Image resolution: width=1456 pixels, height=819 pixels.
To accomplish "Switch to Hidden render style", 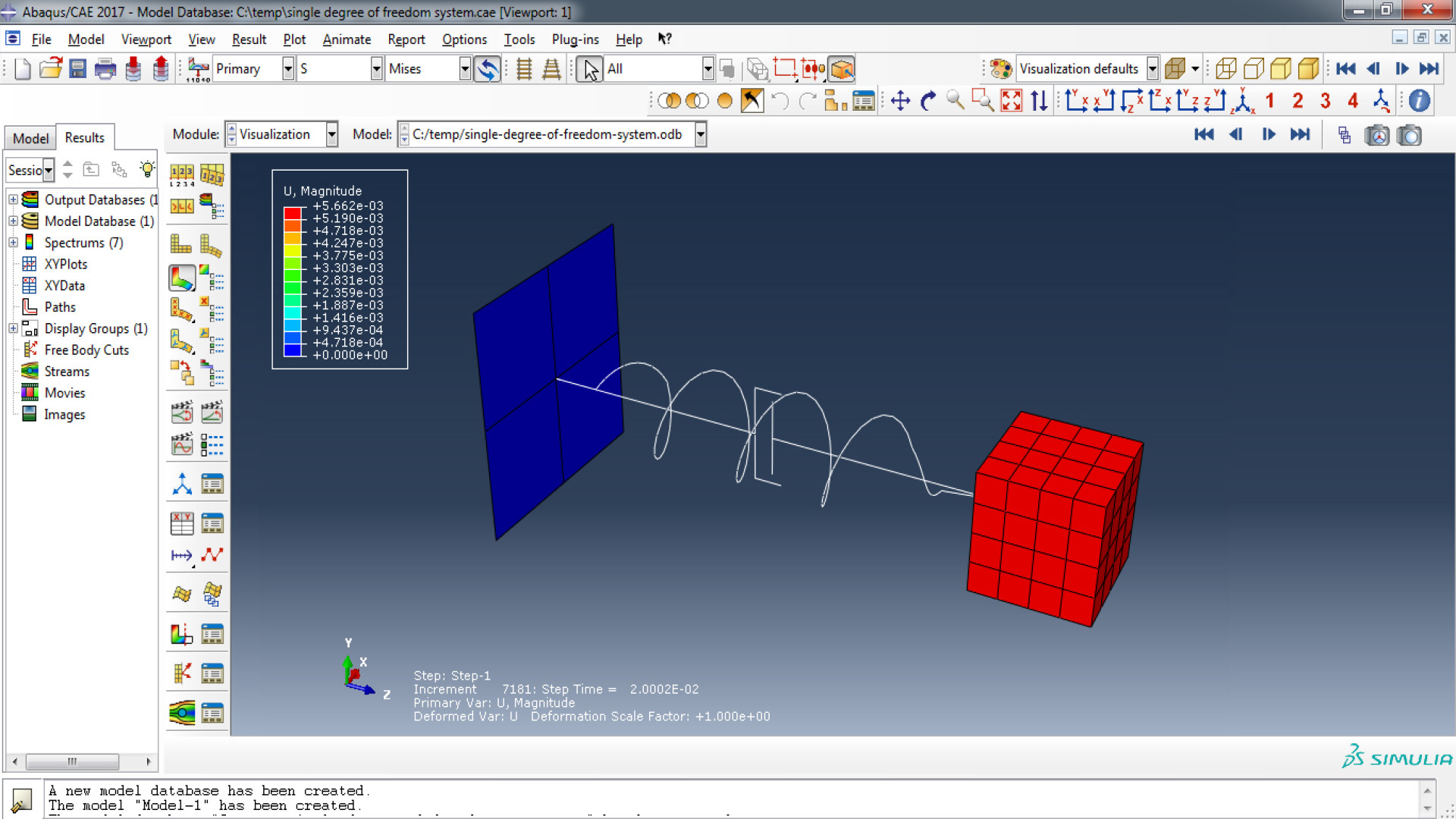I will 1254,69.
